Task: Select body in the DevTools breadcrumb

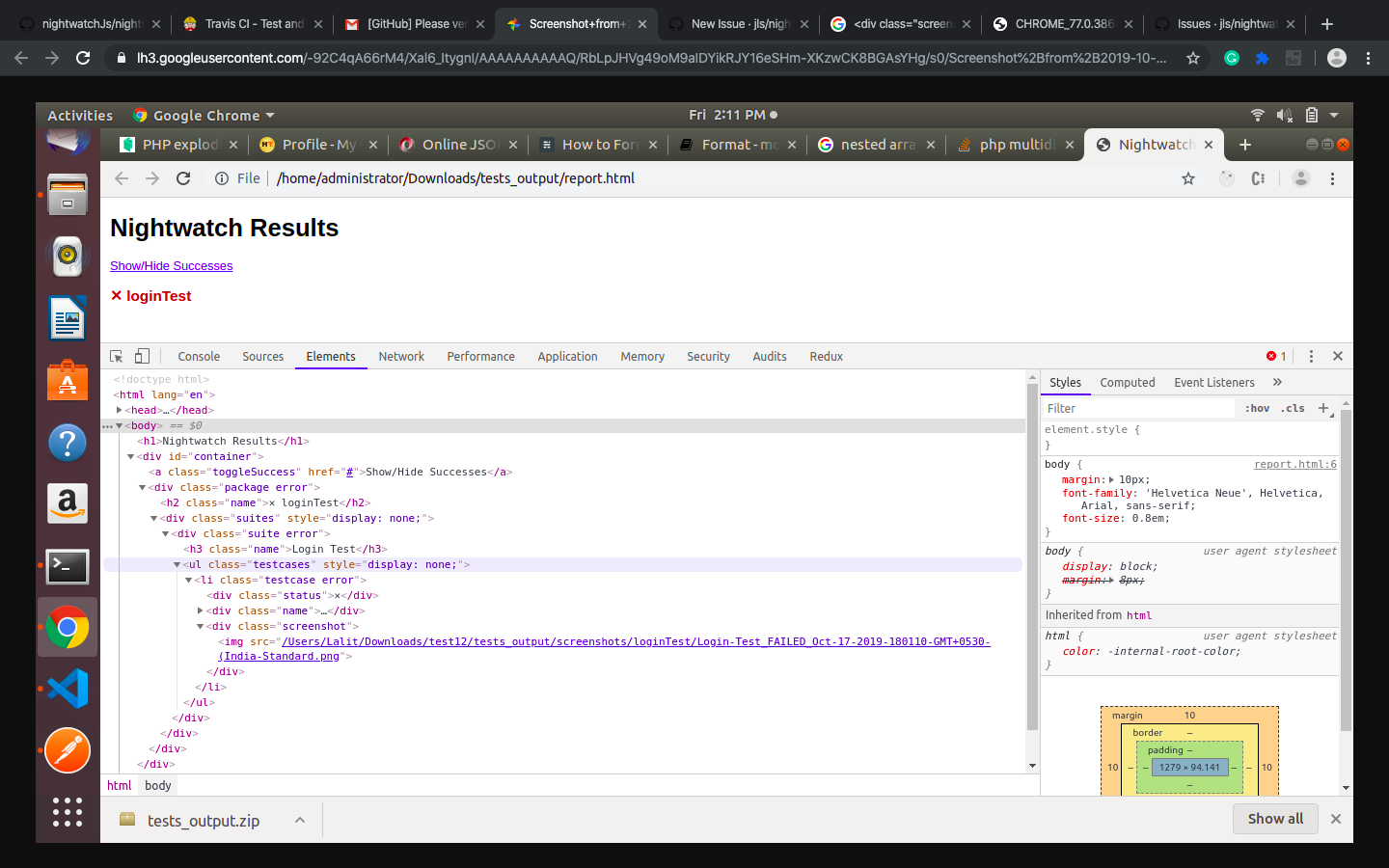Action: coord(158,785)
